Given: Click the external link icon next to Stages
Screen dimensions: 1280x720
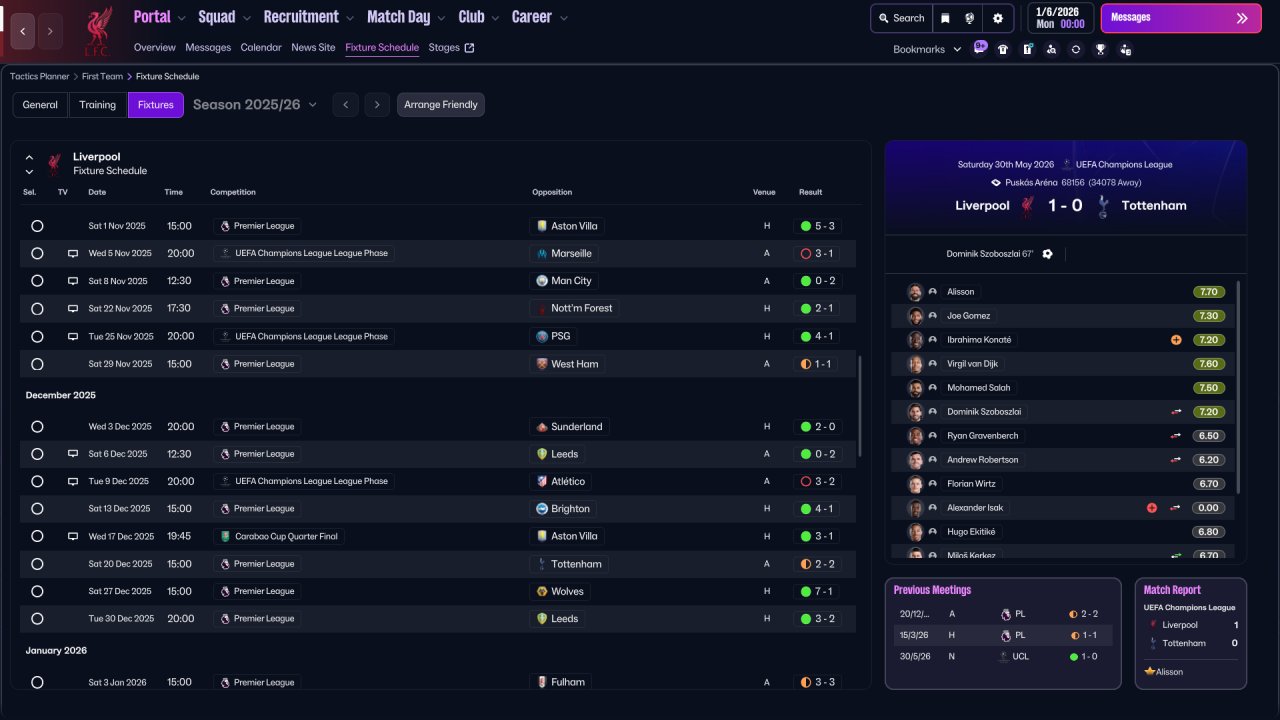Looking at the screenshot, I should point(470,48).
